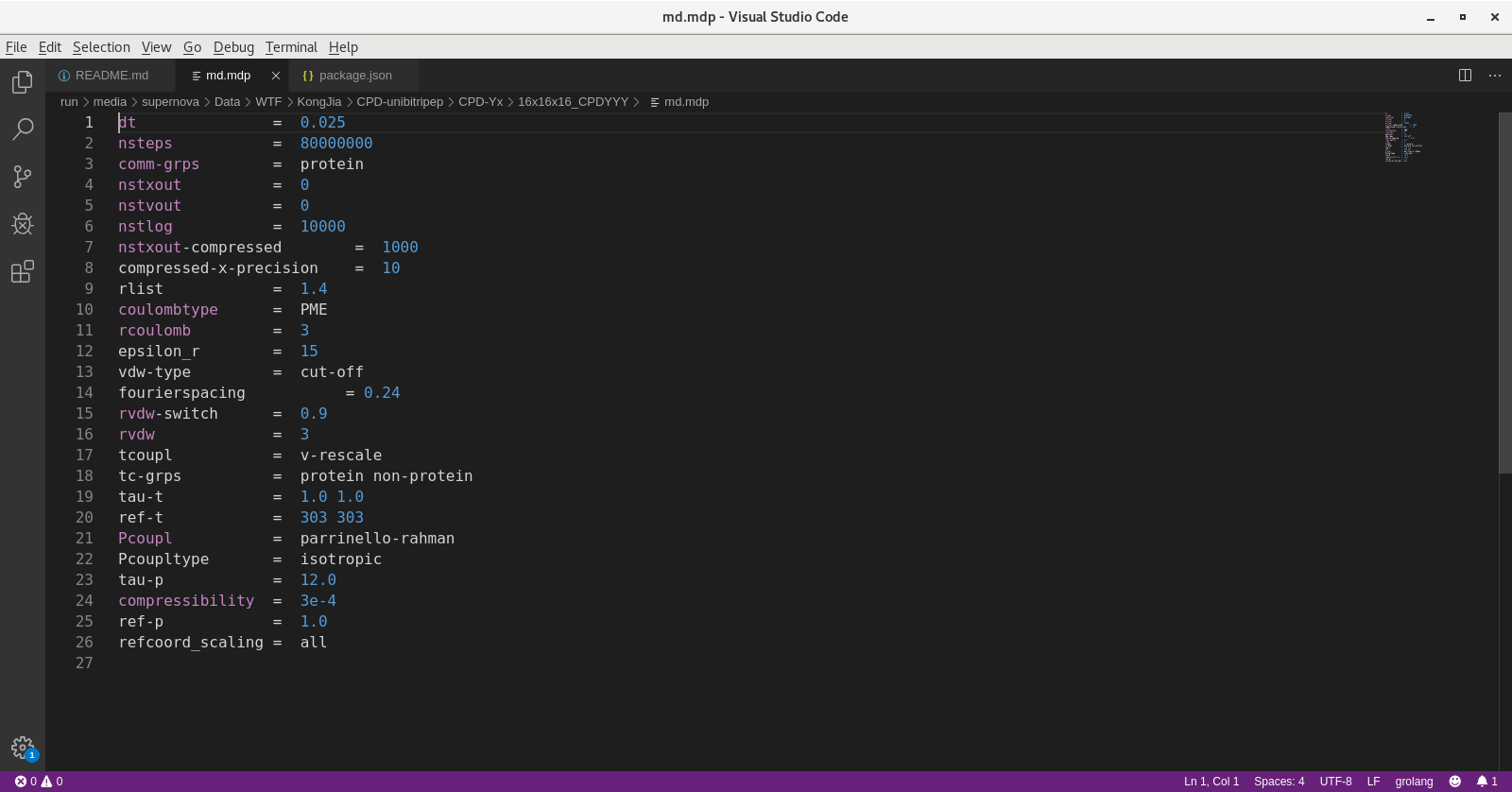Close the md.mdp tab
The width and height of the screenshot is (1512, 792).
[x=276, y=76]
